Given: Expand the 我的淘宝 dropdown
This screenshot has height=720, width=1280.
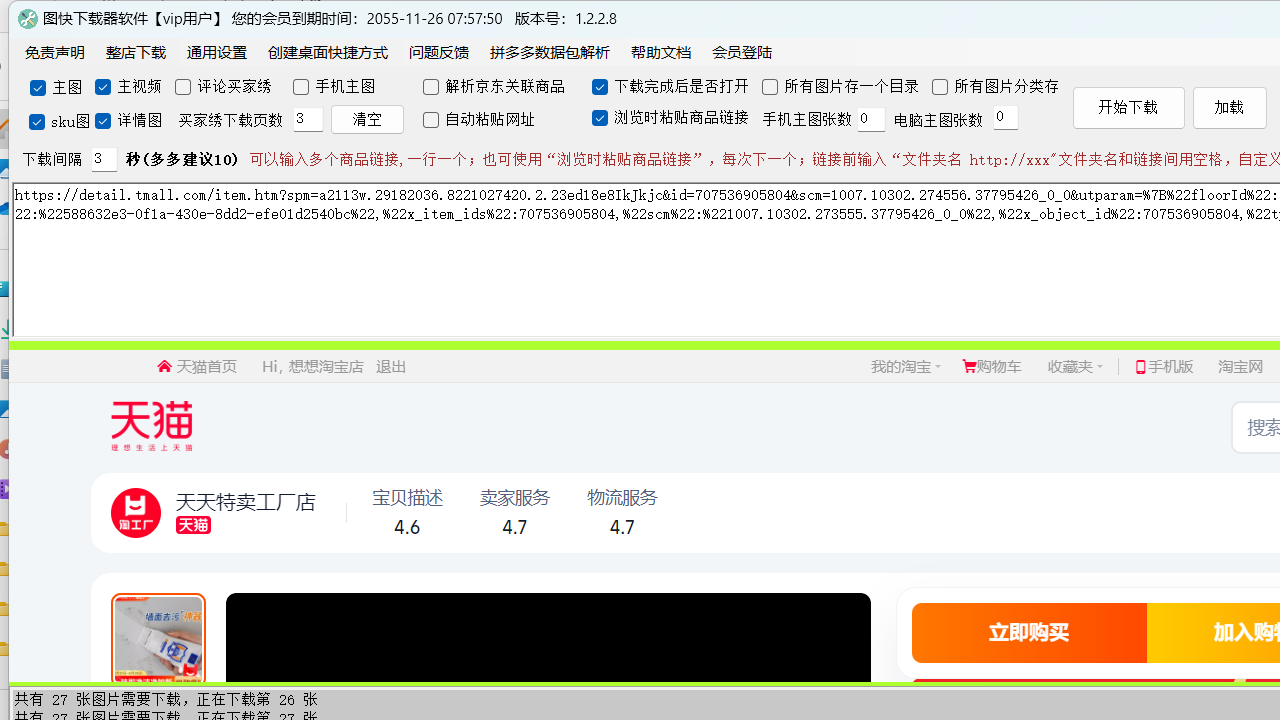Looking at the screenshot, I should click(x=904, y=366).
